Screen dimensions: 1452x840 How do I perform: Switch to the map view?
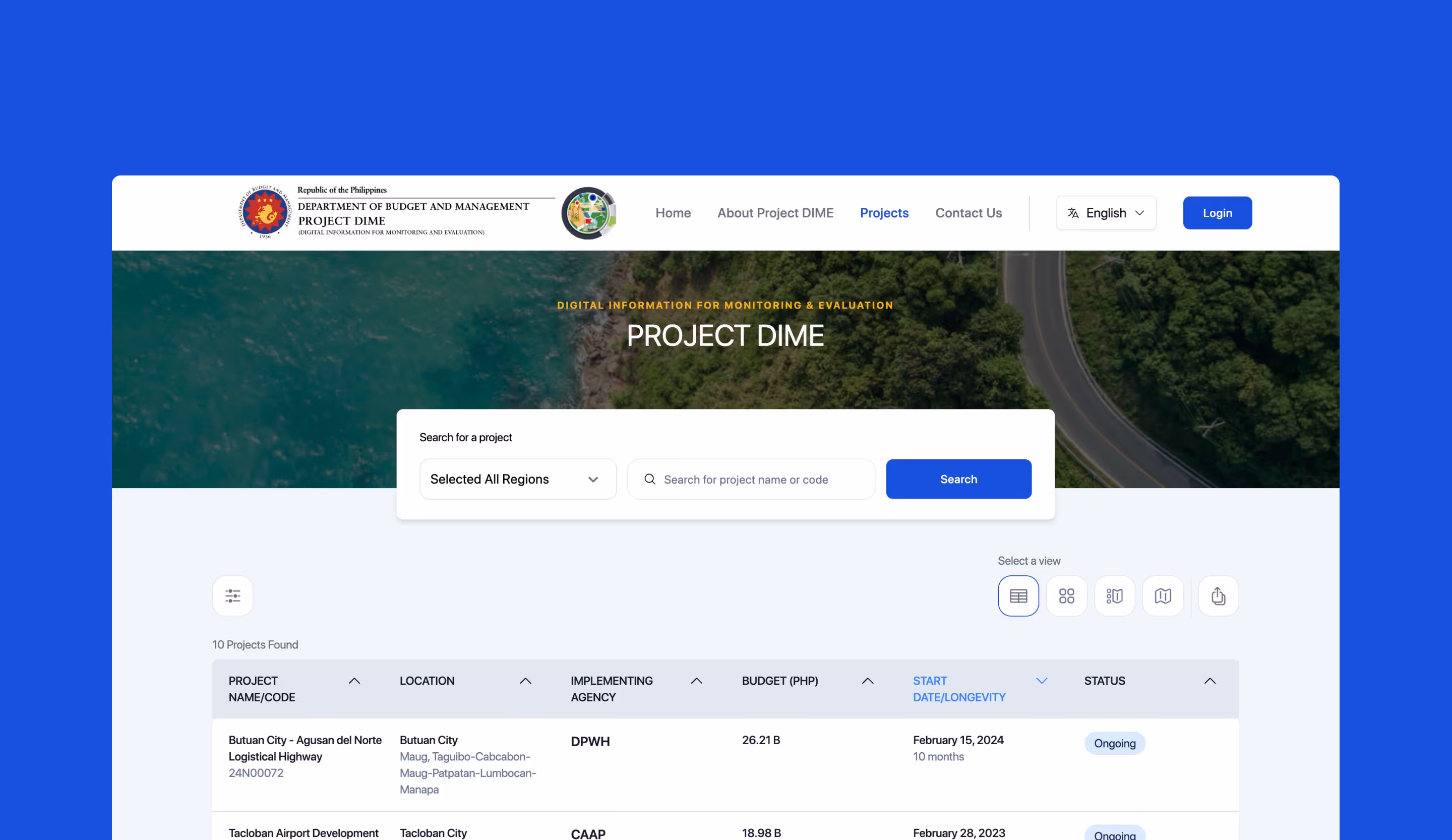(x=1163, y=596)
